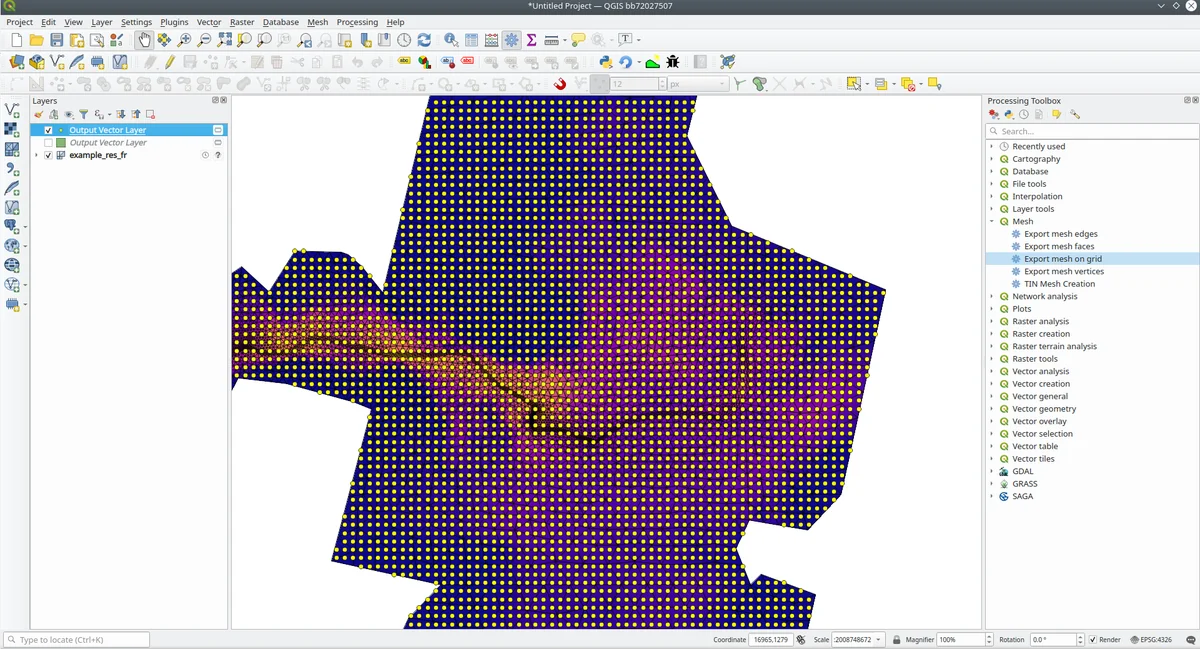Open the Mesh menu in menu bar
Viewport: 1200px width, 649px height.
tap(317, 22)
